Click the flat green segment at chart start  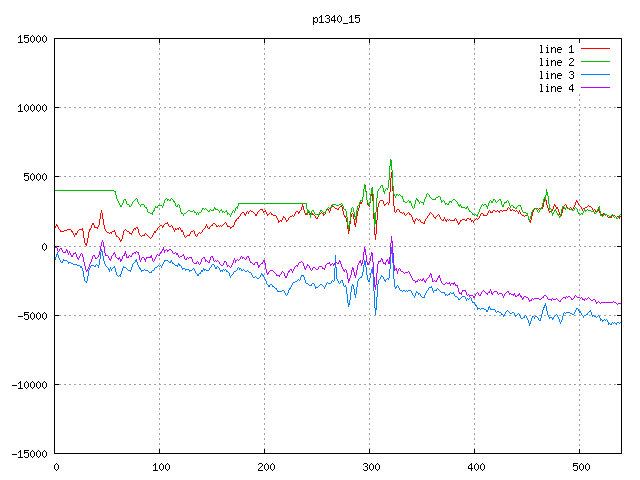tap(85, 190)
